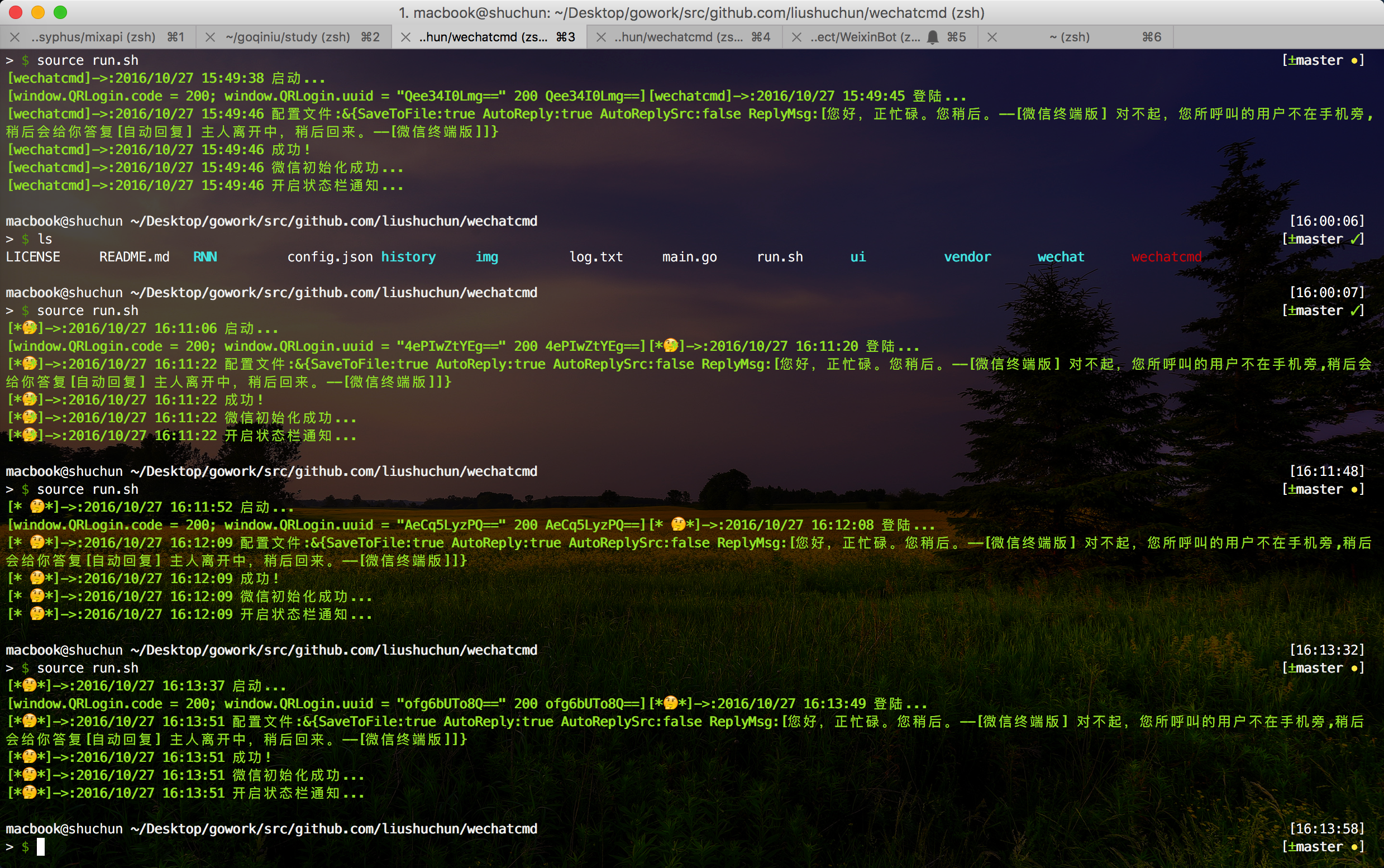Image resolution: width=1384 pixels, height=868 pixels.
Task: Close the WeixinBot tab
Action: [x=796, y=37]
